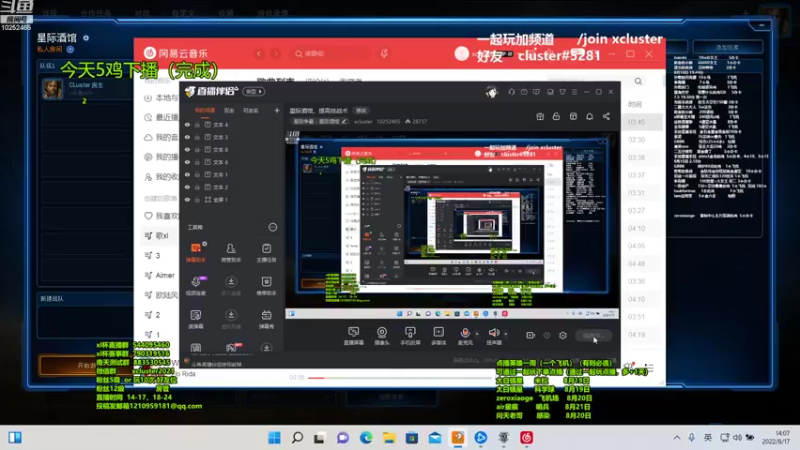Open Windows taskbar search
800x450 pixels.
297,438
